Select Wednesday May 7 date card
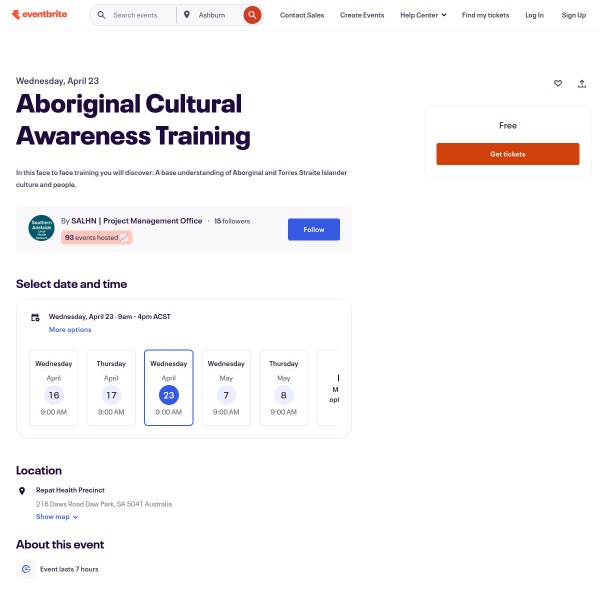Image resolution: width=600 pixels, height=600 pixels. [226, 388]
